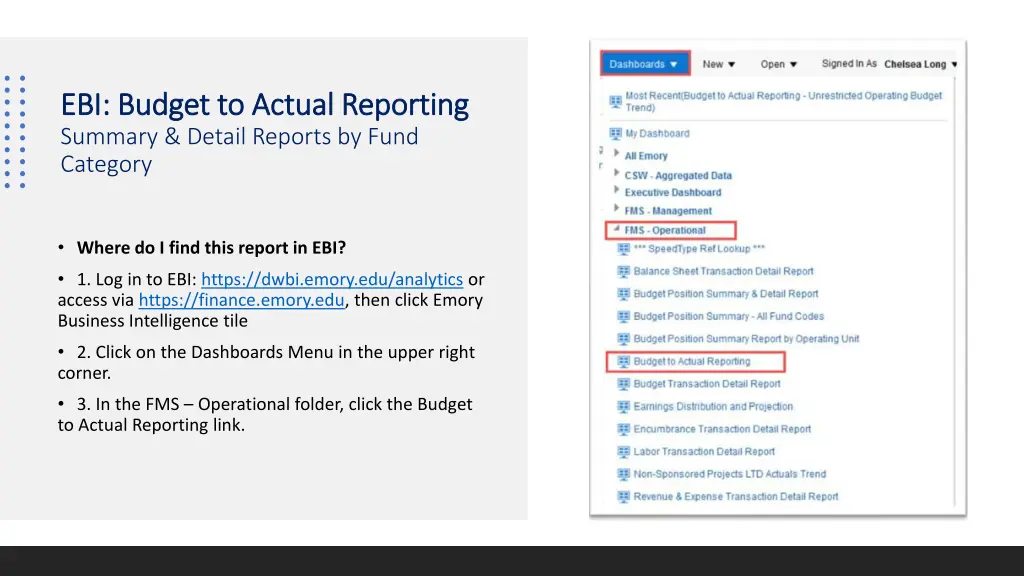Open the Dashboards dropdown menu
This screenshot has width=1024, height=576.
click(645, 64)
